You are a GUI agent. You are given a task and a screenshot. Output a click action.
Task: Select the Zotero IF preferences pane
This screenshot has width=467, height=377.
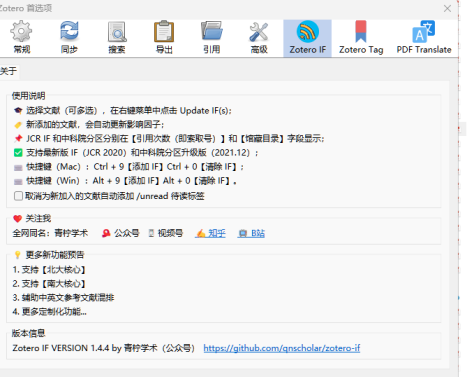click(307, 38)
